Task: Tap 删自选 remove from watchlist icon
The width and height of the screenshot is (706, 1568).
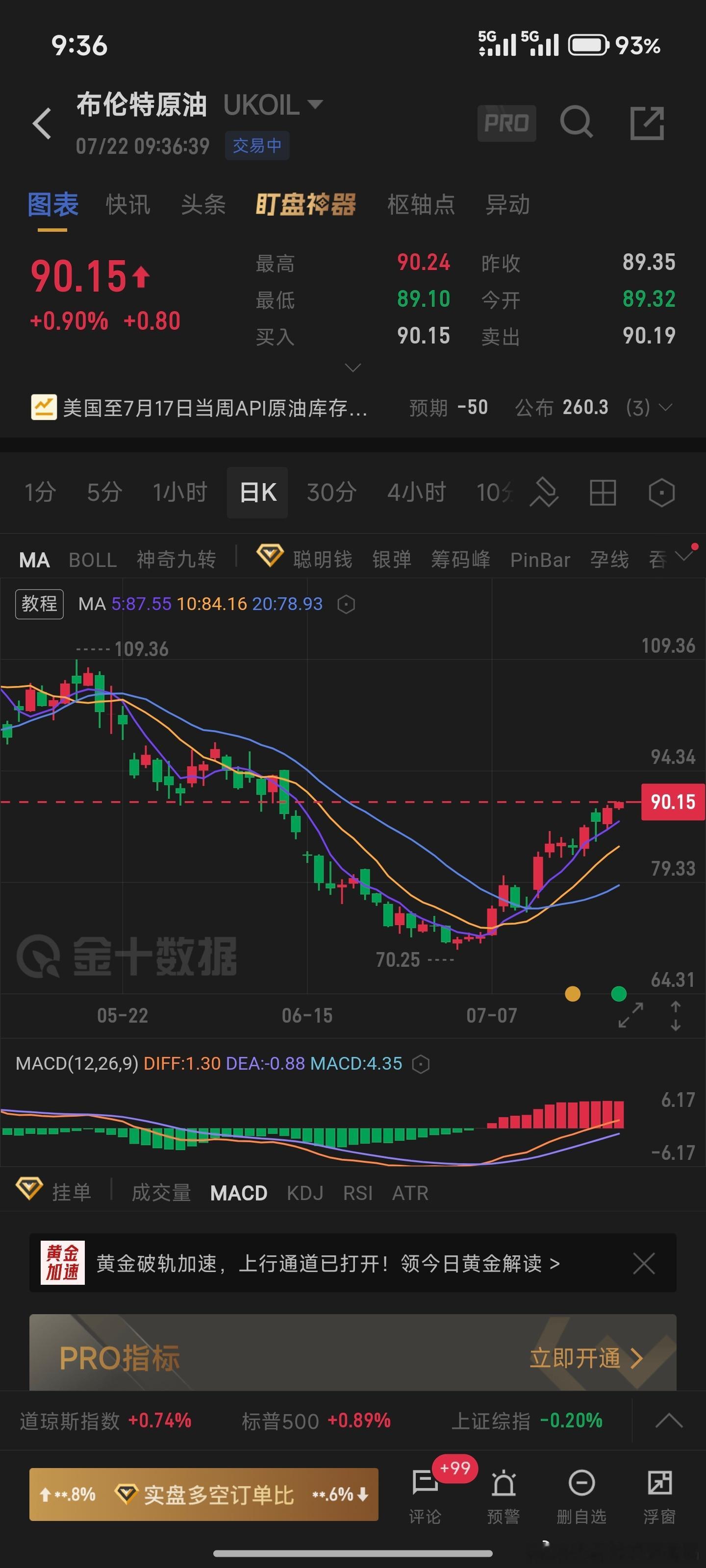Action: [582, 1482]
